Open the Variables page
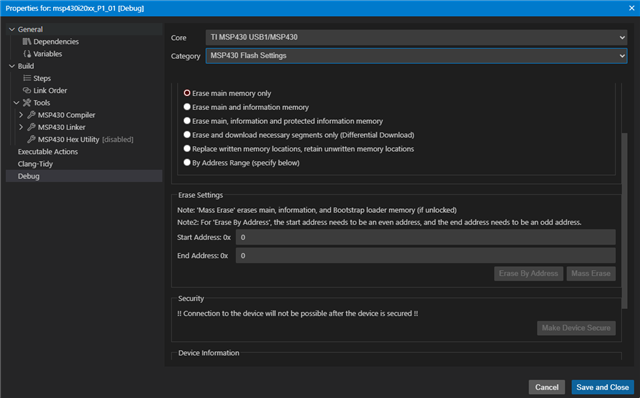This screenshot has height=398, width=640. tap(48, 54)
